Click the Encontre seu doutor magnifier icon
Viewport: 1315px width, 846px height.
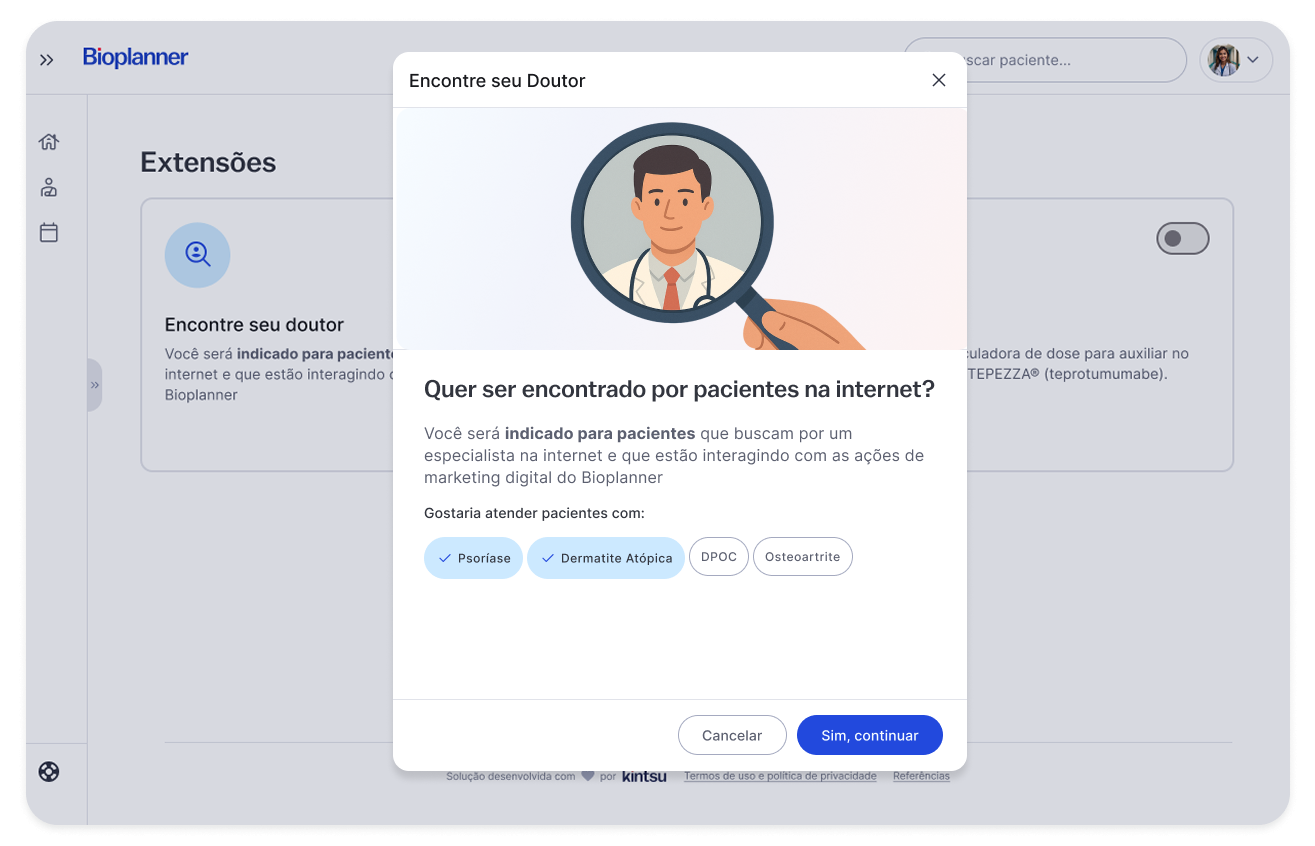coord(198,255)
